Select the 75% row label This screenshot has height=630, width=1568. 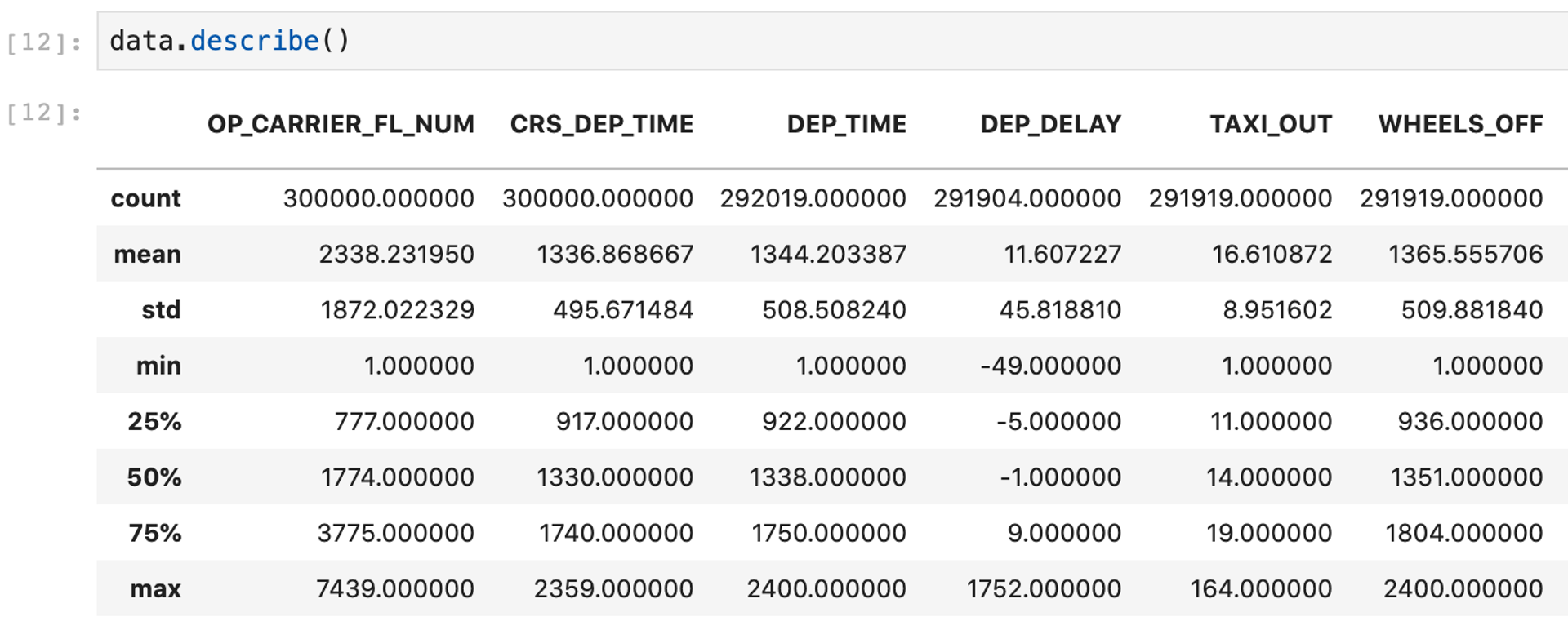[x=154, y=533]
